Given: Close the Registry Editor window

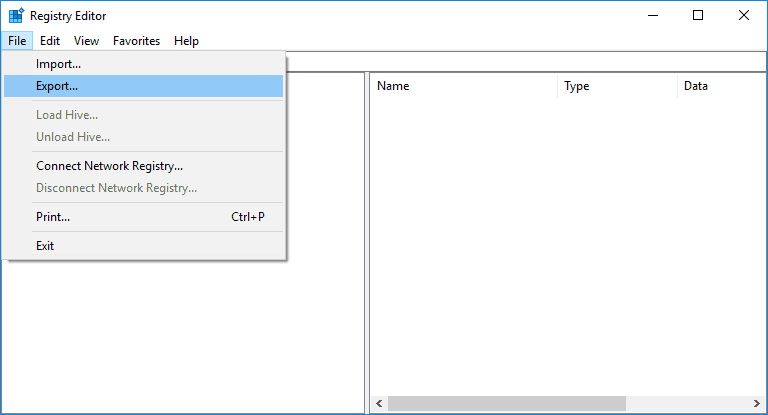Looking at the screenshot, I should 744,15.
